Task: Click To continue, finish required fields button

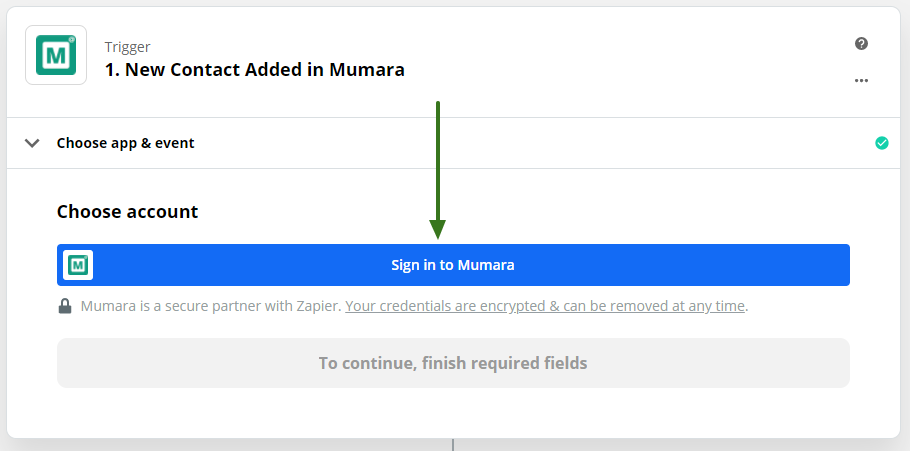Action: [x=453, y=363]
